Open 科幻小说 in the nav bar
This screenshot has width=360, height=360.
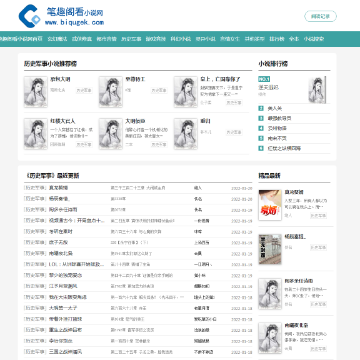point(181,39)
